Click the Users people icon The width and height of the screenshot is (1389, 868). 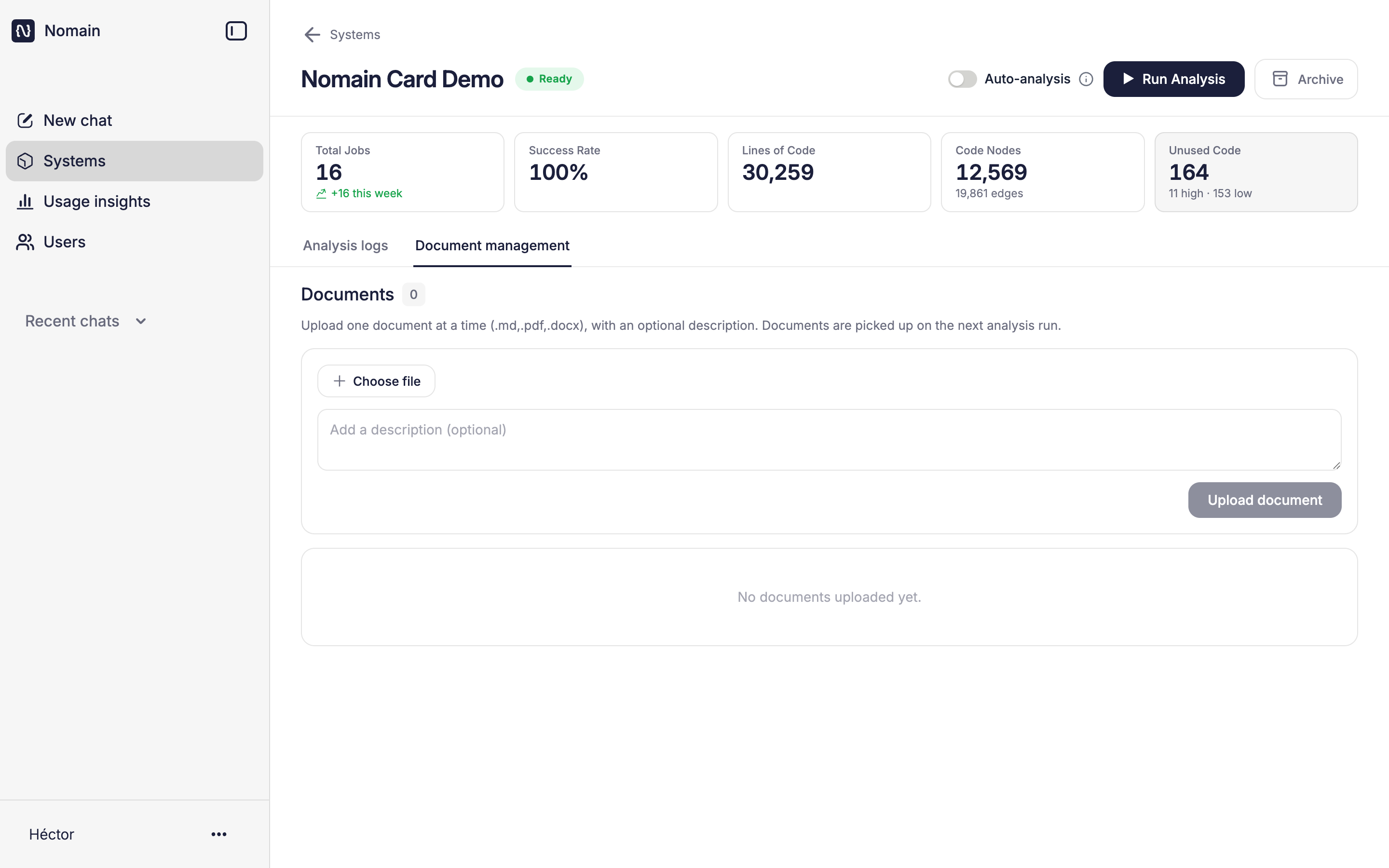25,242
